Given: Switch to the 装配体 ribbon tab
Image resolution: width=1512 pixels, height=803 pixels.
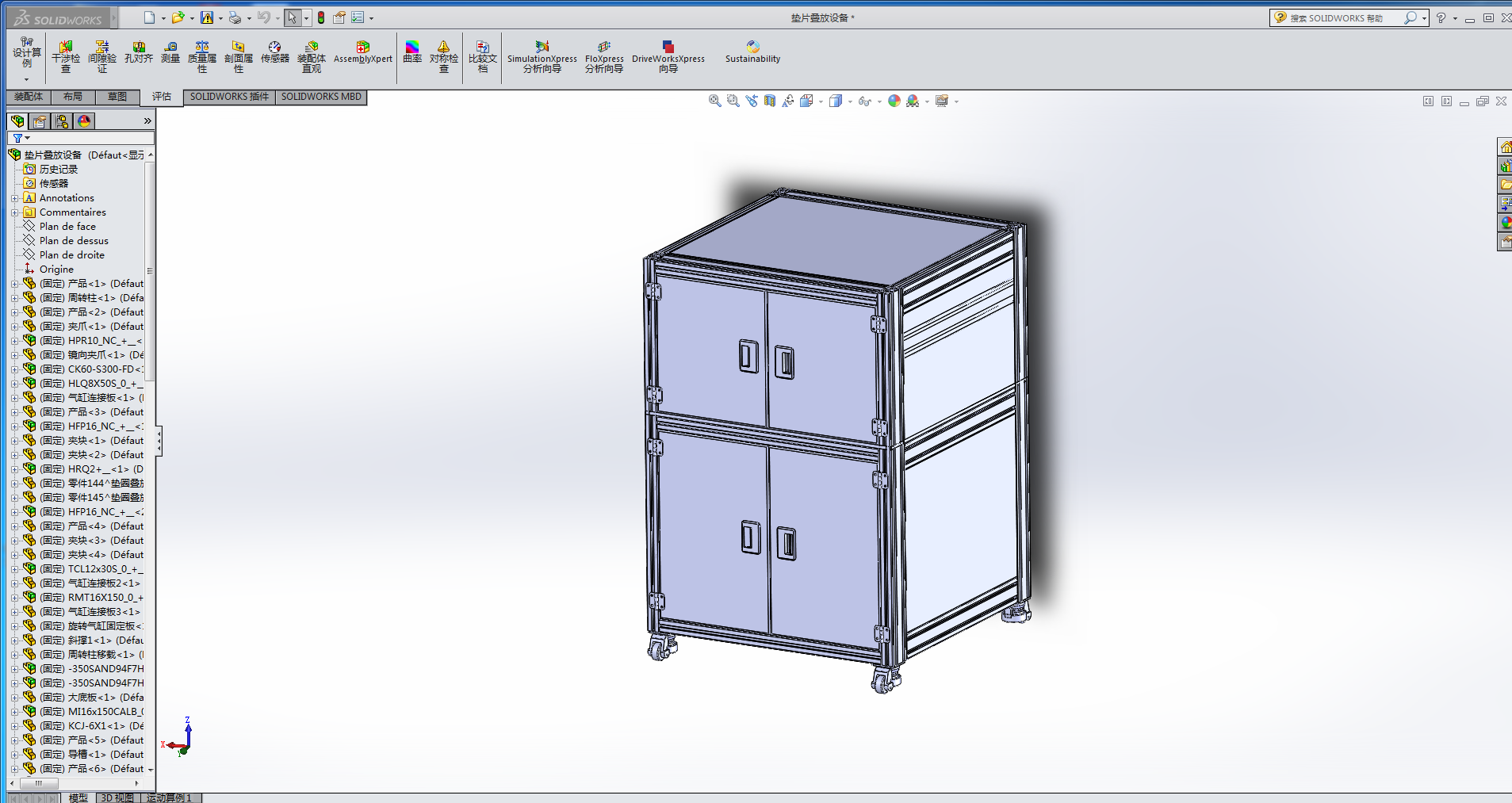Looking at the screenshot, I should tap(29, 97).
